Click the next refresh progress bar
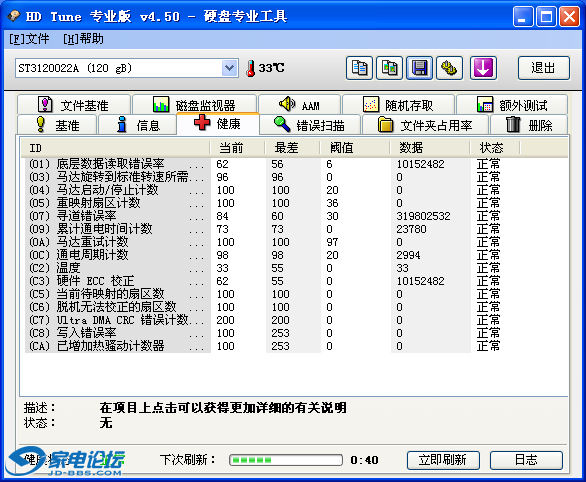Viewport: 586px width, 482px height. (286, 460)
